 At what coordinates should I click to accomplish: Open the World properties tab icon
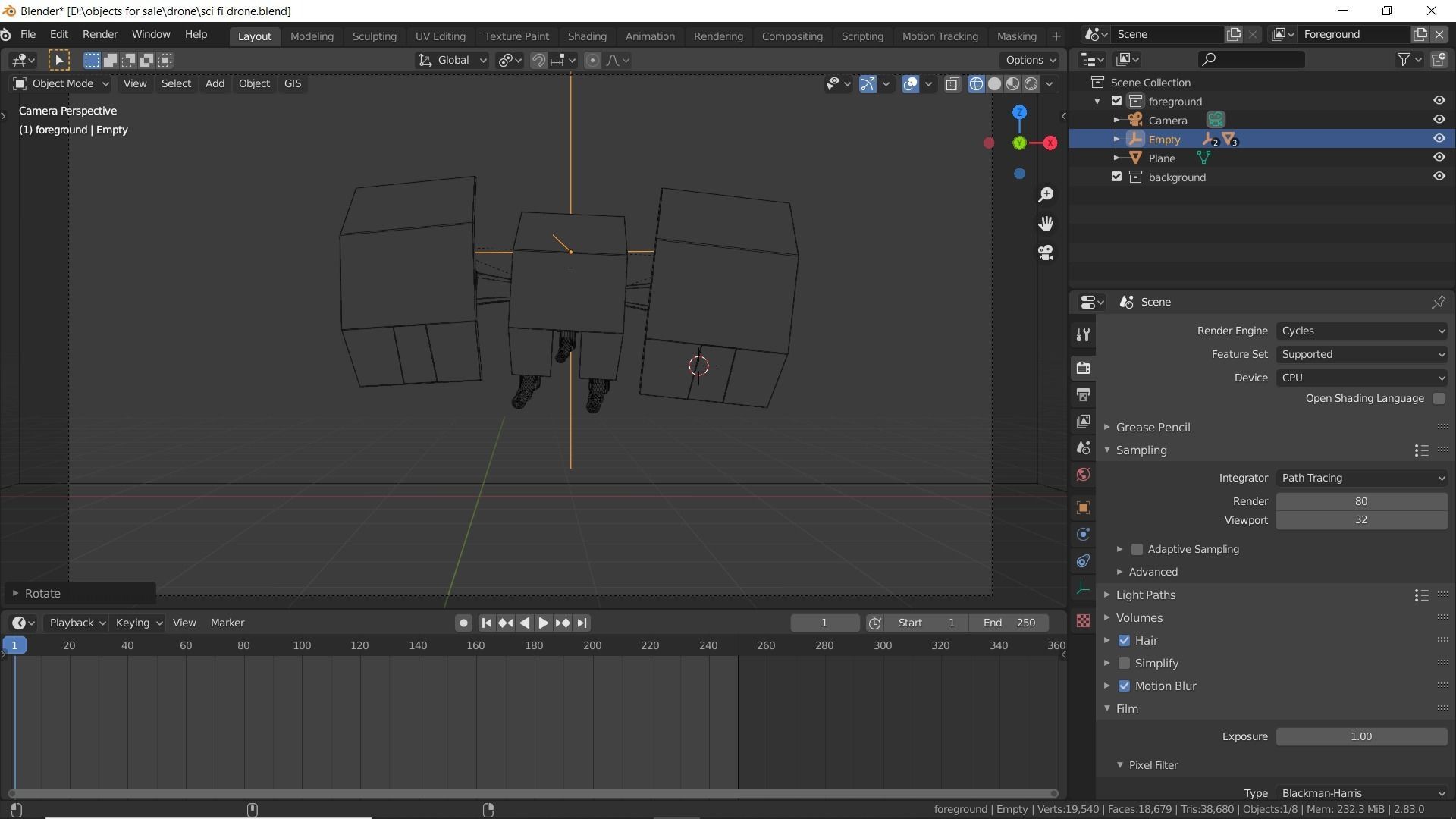1083,475
